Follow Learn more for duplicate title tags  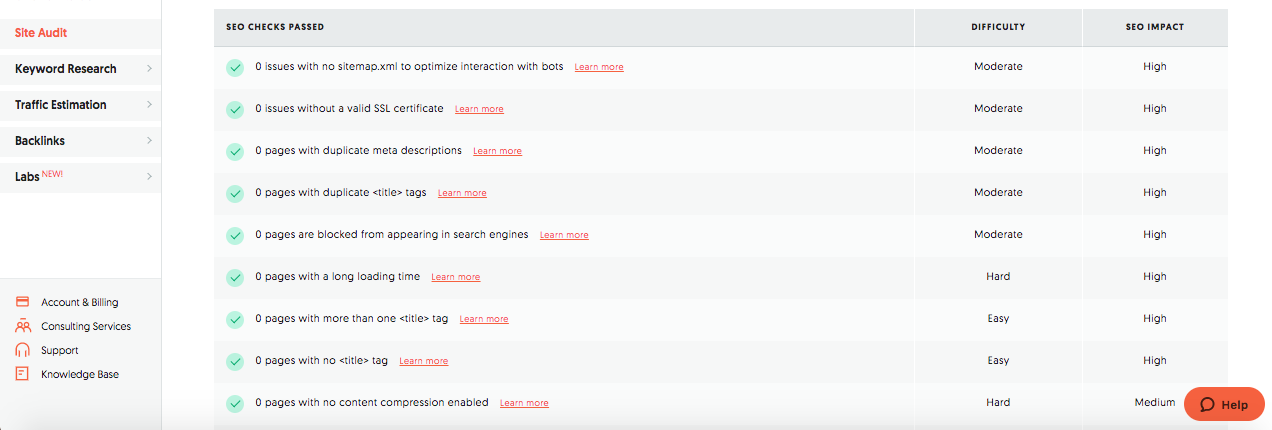(x=462, y=193)
